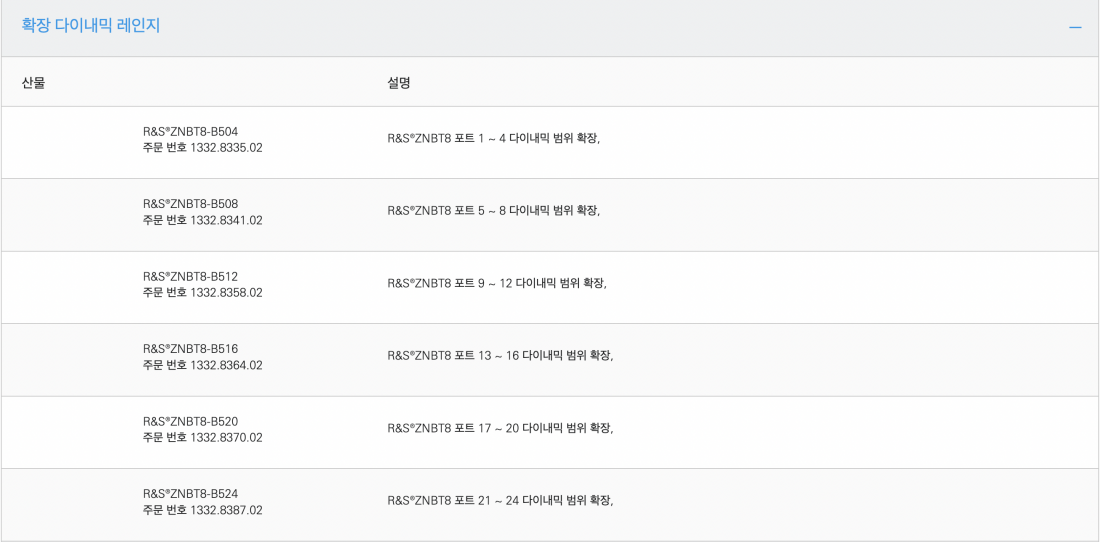Click description for ports 1 ~ 4

[x=494, y=138]
